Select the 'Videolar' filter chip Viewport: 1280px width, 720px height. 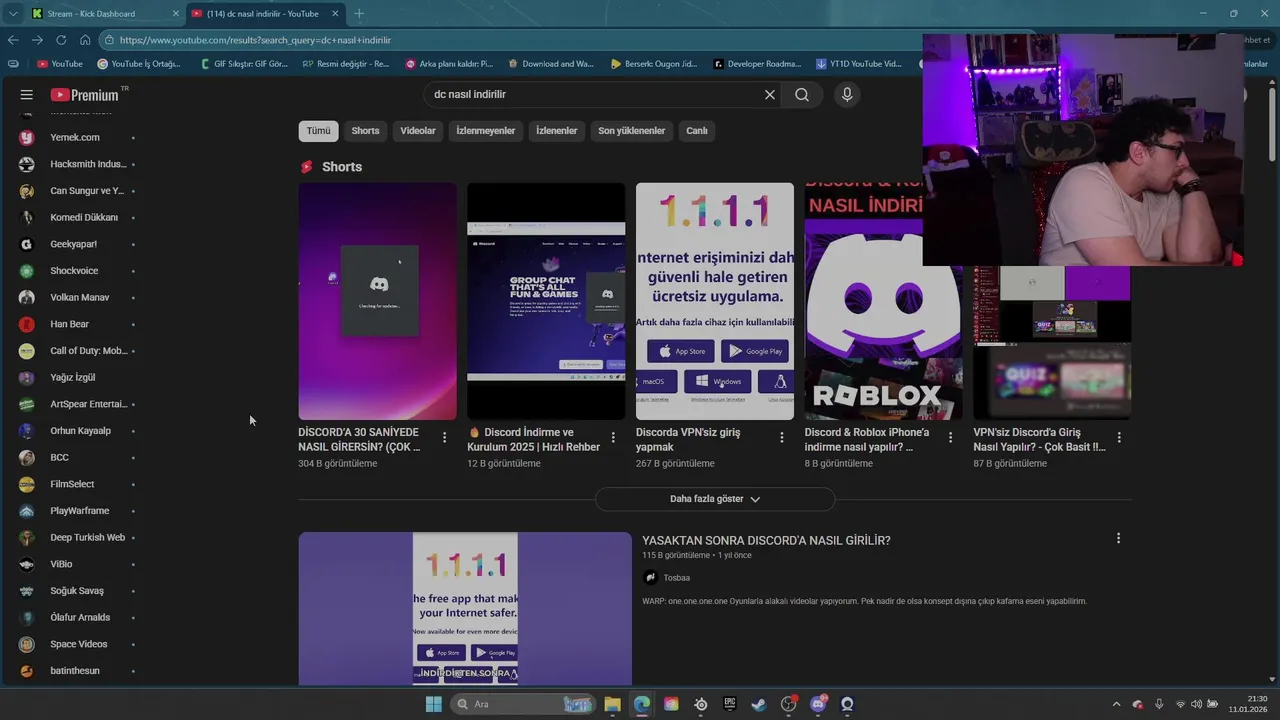coord(418,131)
